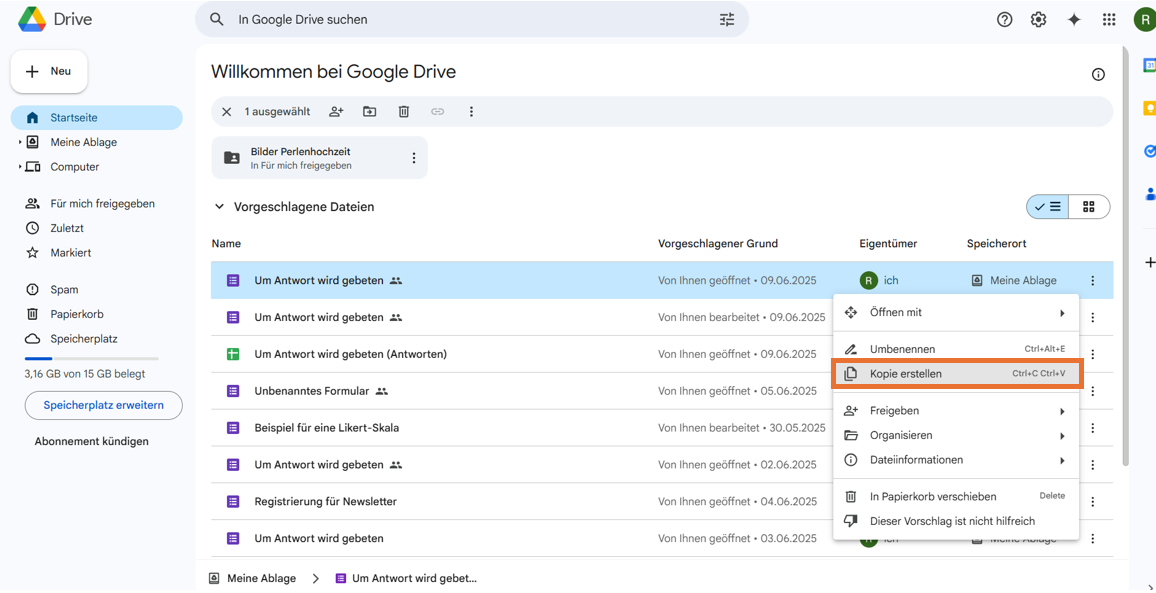
Task: Expand the Meine Ablage tree item
Action: (x=20, y=143)
